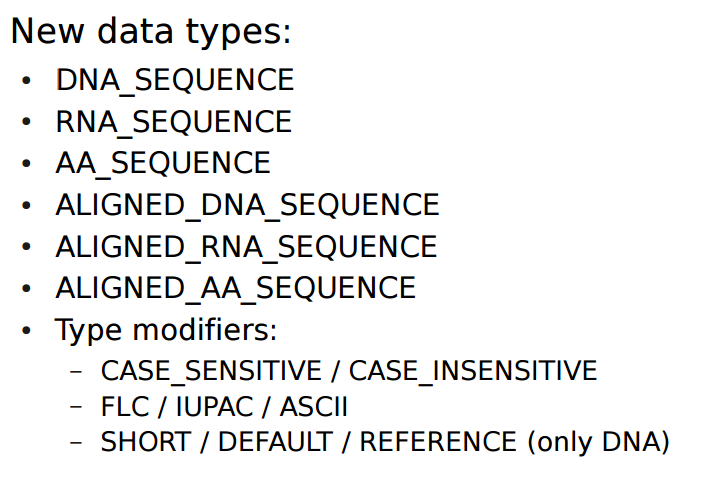719x489 pixels.
Task: Click the dash before FLC line
Action: [77, 408]
